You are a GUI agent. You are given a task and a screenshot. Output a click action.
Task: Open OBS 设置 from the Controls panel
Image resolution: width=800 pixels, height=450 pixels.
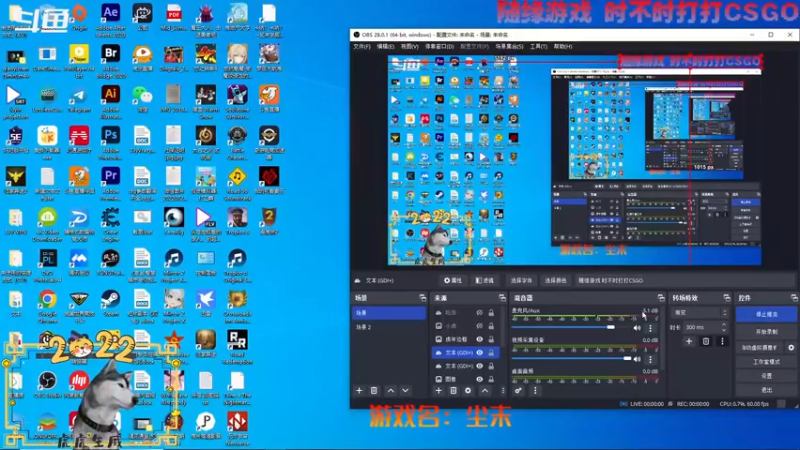(x=766, y=376)
